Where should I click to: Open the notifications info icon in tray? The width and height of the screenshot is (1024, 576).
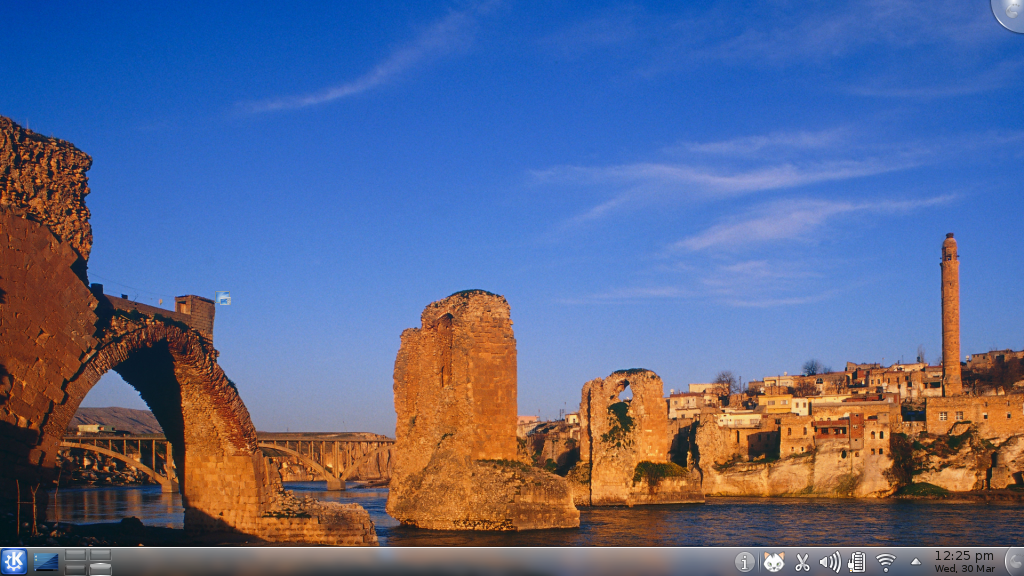744,562
